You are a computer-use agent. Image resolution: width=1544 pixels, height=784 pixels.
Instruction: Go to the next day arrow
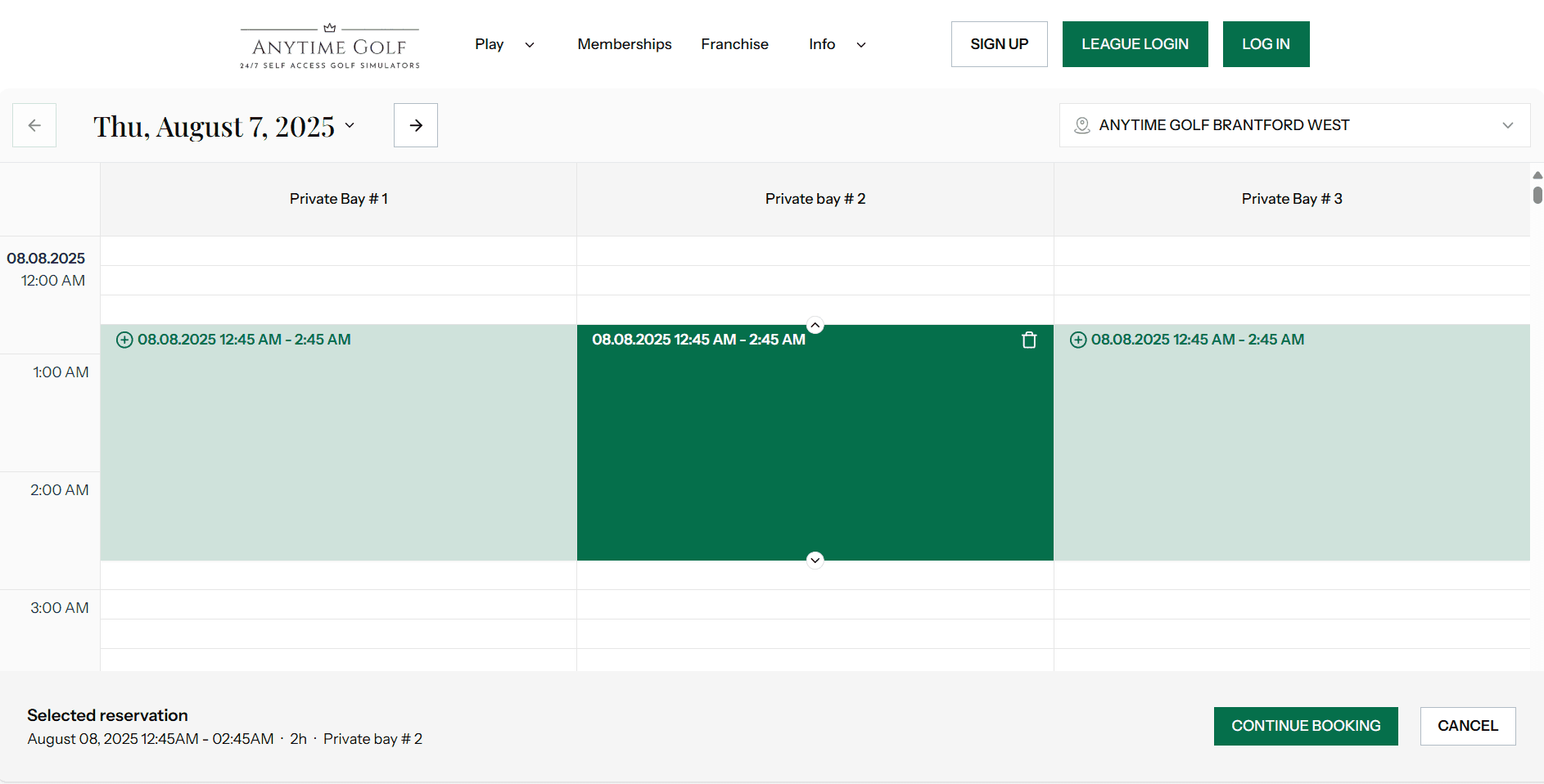416,125
